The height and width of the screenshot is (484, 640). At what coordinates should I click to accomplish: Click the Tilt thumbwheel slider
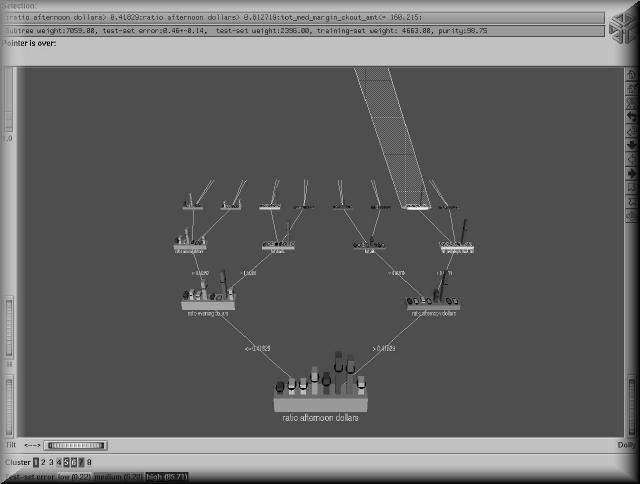click(76, 445)
